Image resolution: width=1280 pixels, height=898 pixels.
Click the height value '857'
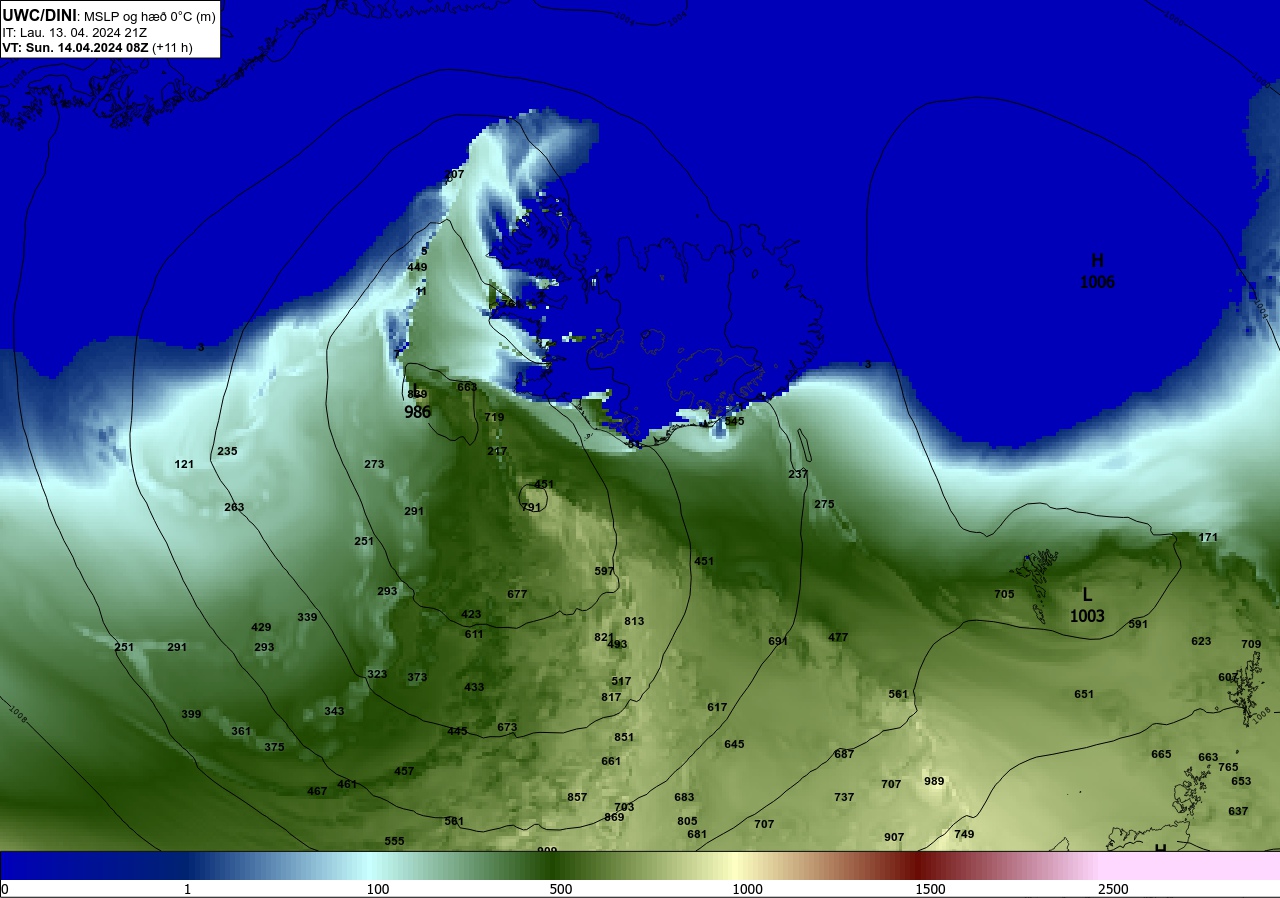pyautogui.click(x=577, y=797)
